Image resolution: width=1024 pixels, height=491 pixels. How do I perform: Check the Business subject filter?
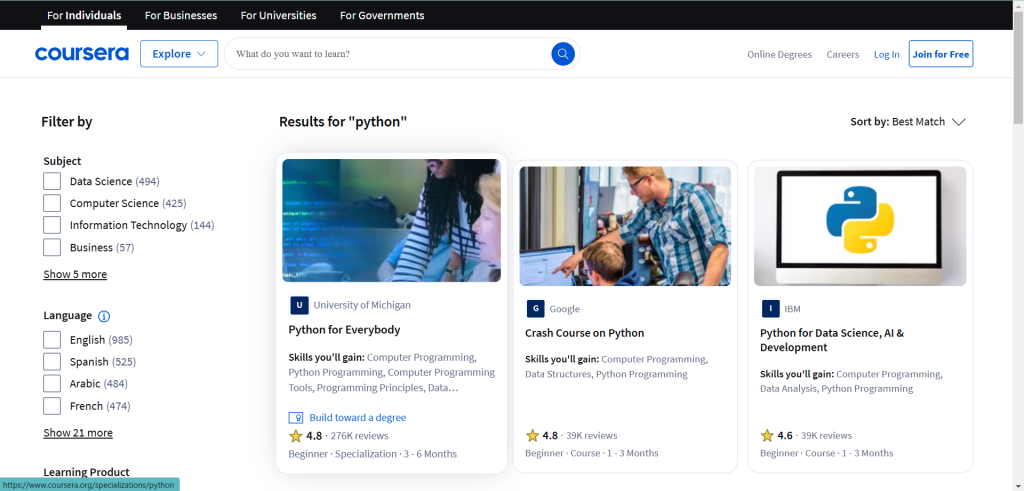point(52,247)
